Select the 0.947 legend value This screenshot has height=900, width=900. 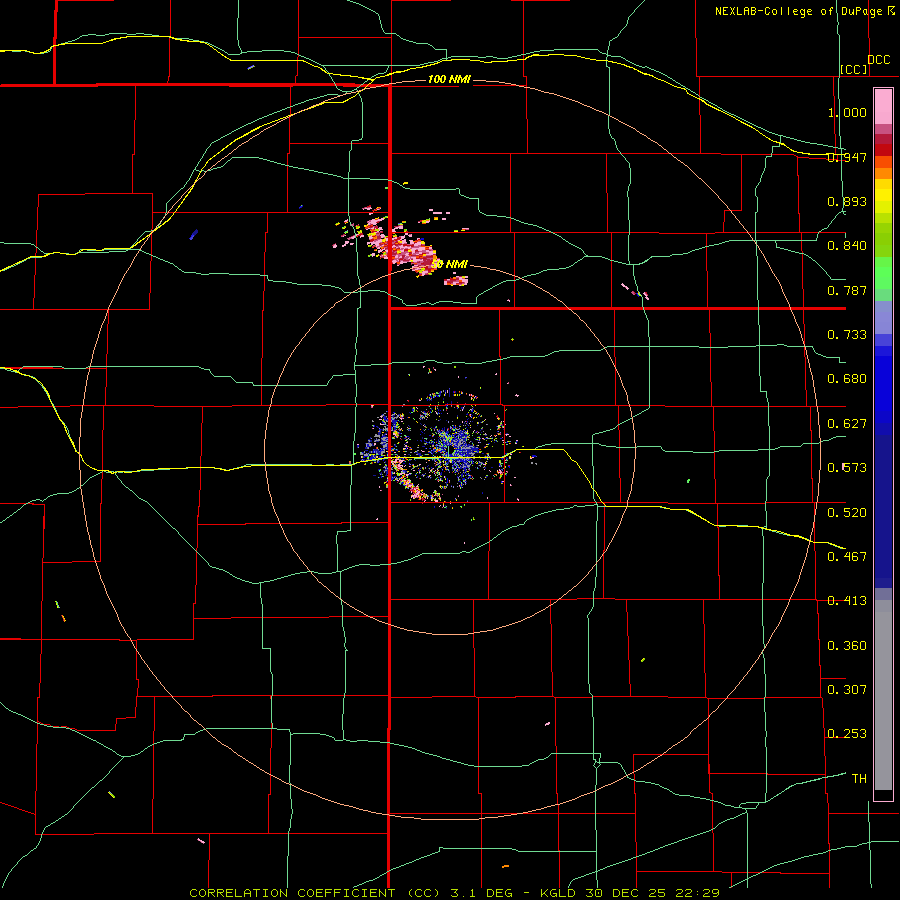point(847,157)
